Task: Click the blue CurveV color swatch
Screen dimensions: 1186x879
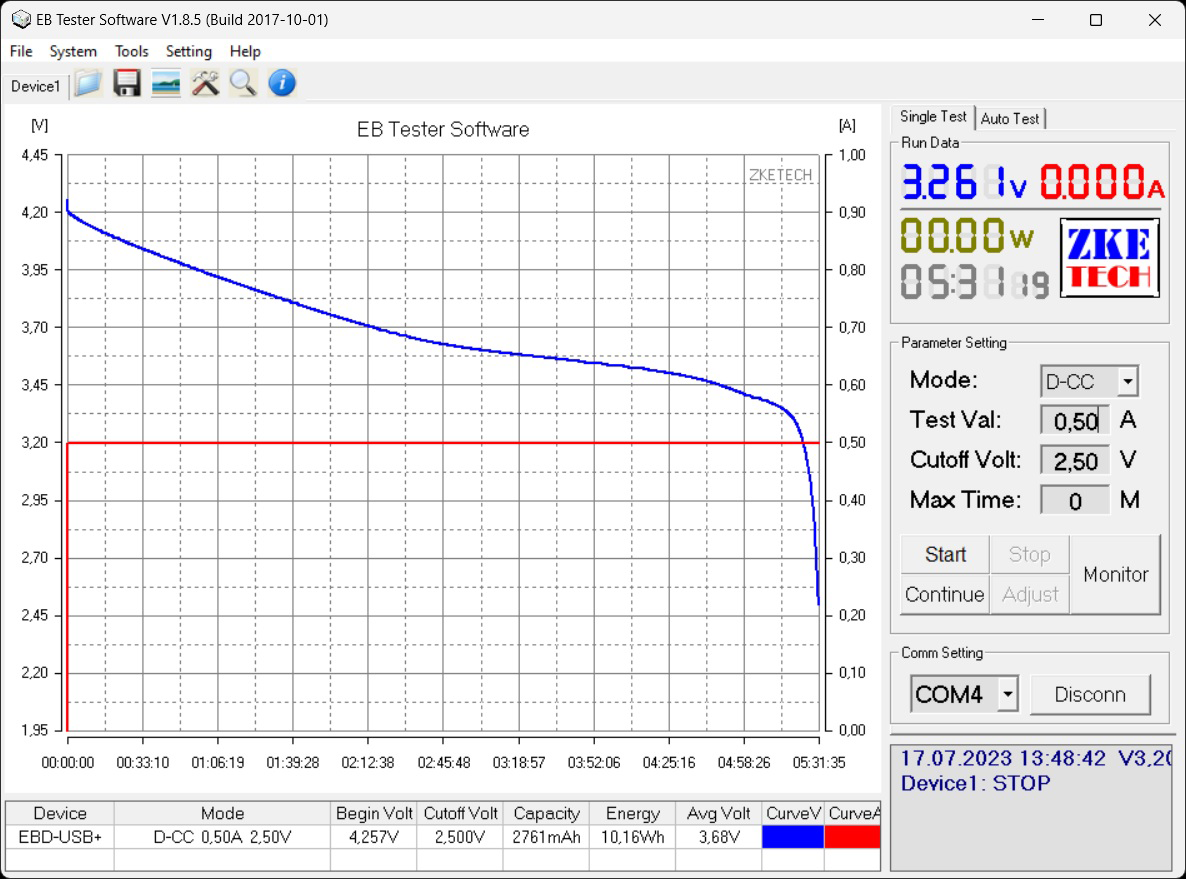Action: (792, 837)
